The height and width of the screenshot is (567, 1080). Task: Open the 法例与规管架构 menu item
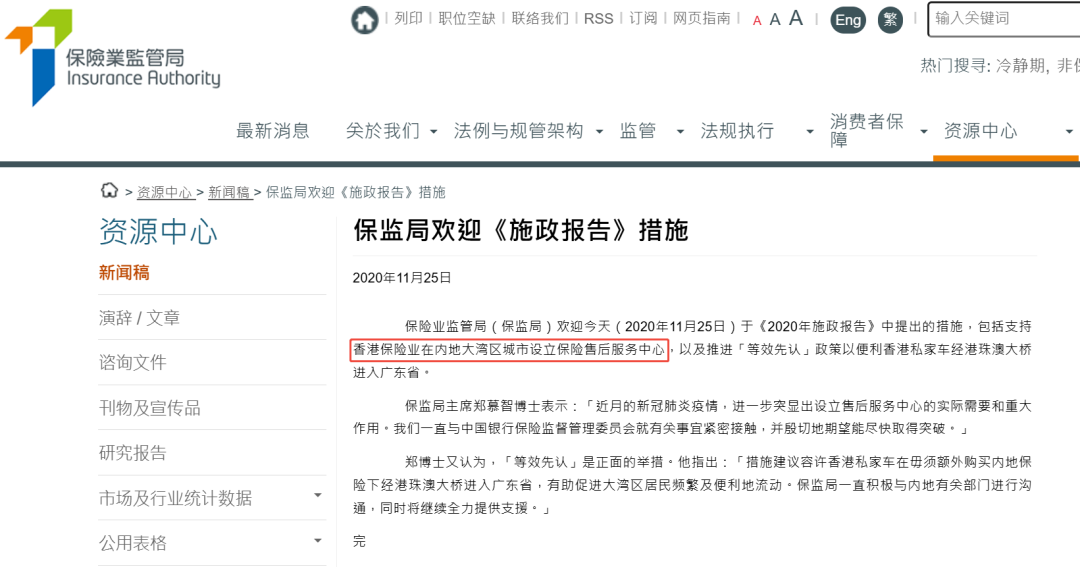(x=519, y=130)
